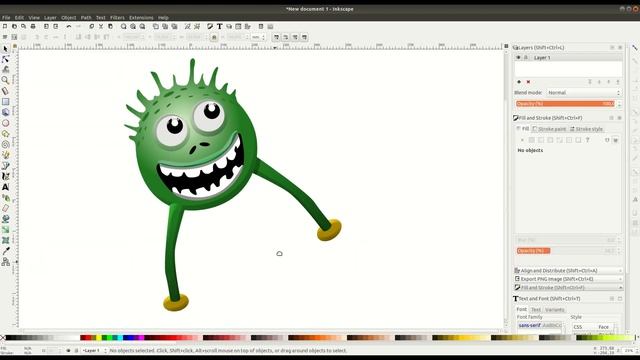This screenshot has width=640, height=360.
Task: Open the Layer 1 status bar dropdown
Action: coord(94,350)
